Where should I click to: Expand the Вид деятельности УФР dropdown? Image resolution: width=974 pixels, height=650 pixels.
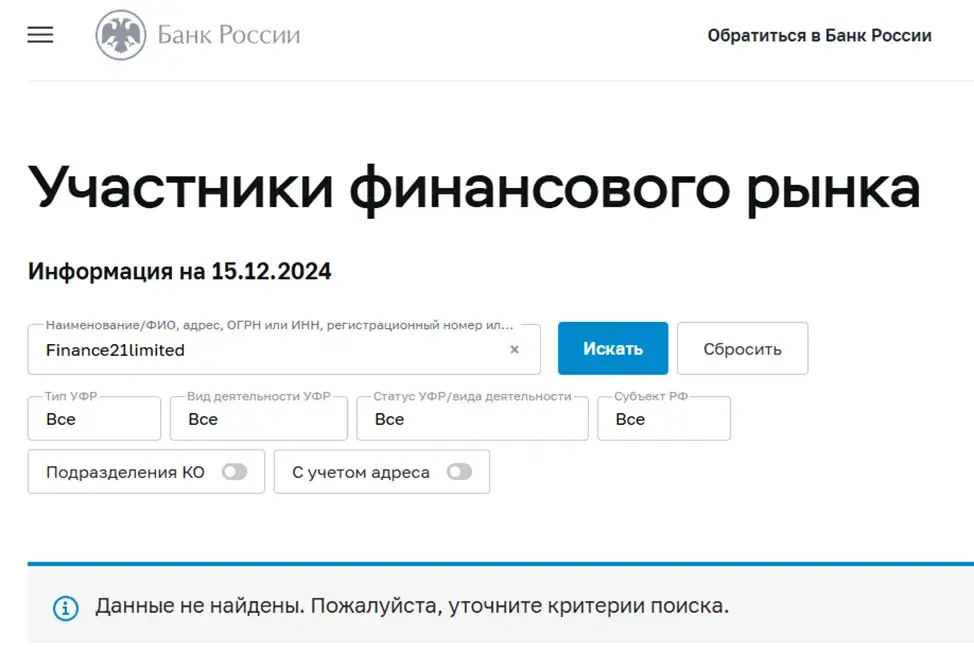[x=259, y=419]
